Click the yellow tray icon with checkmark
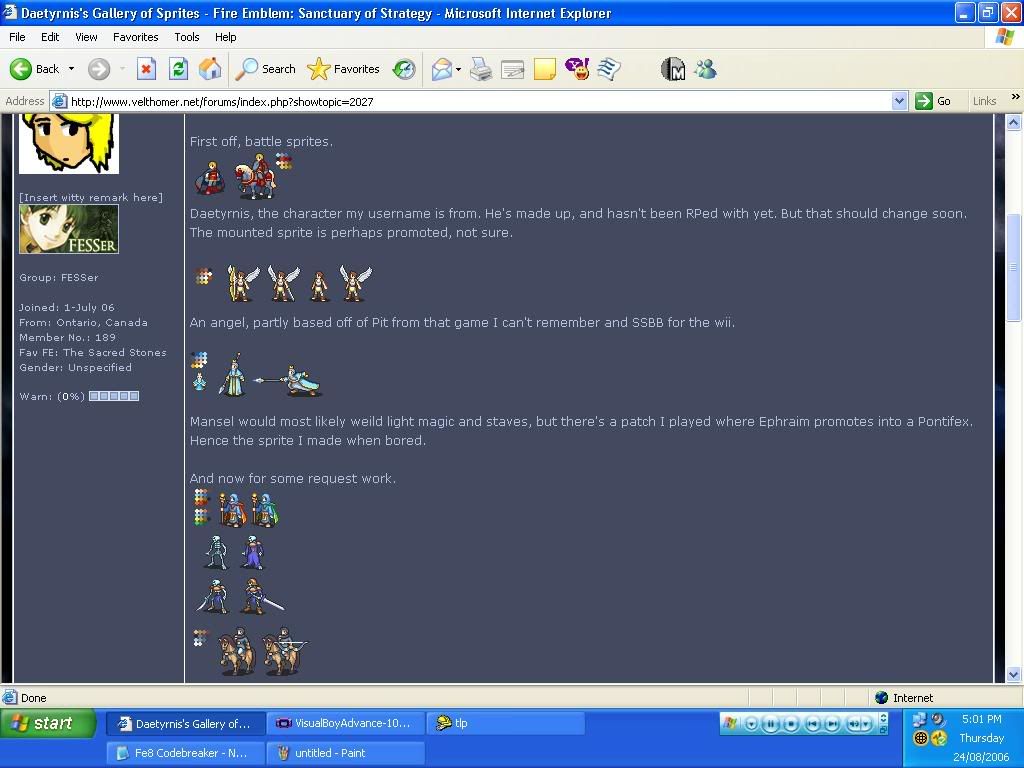1024x768 pixels. point(939,739)
